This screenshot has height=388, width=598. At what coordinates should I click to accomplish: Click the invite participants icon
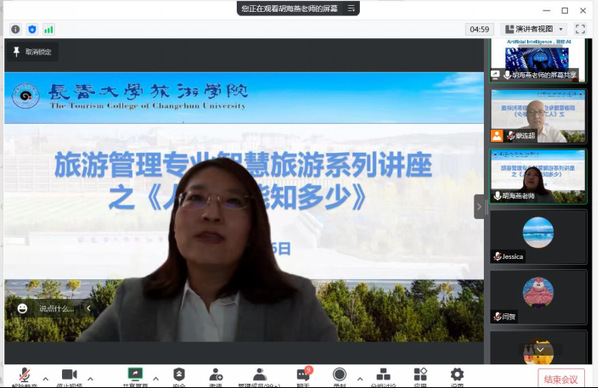pos(216,376)
